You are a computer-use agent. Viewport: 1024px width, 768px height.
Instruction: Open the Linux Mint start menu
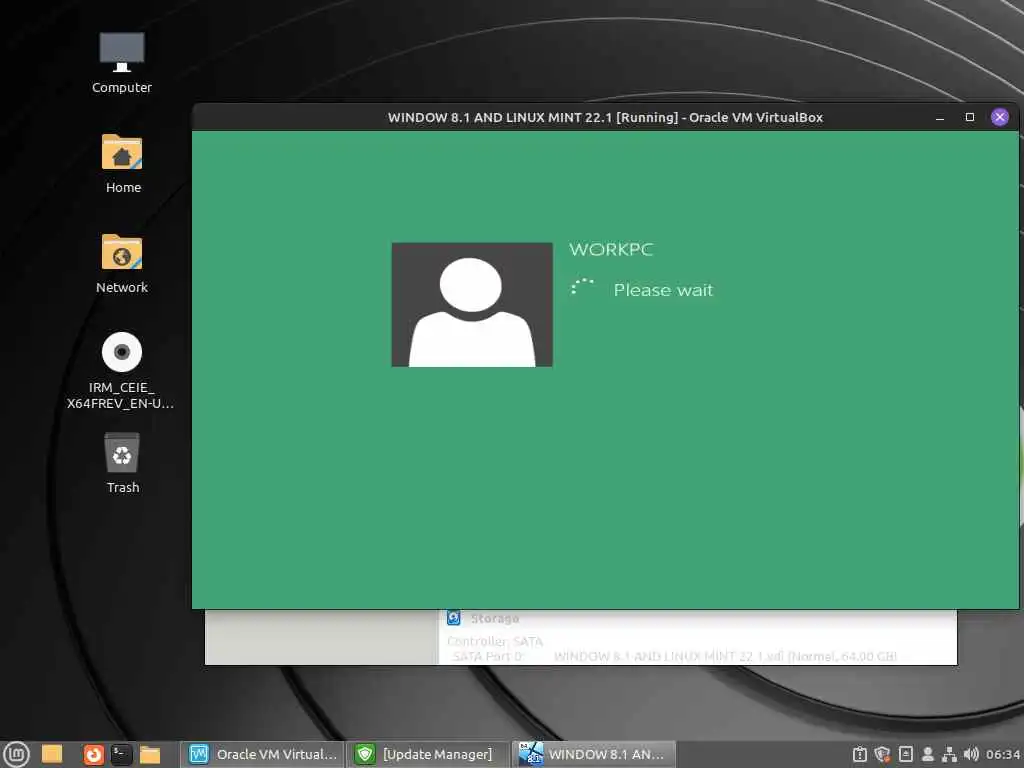(16, 754)
